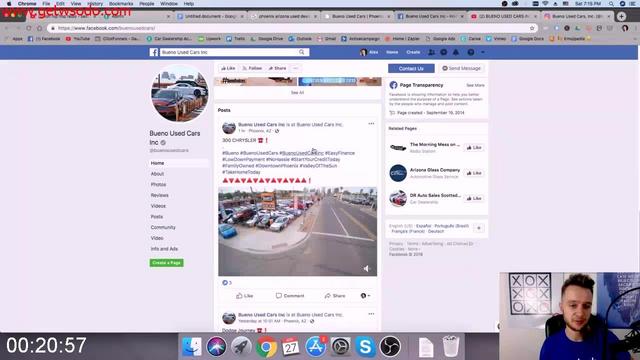This screenshot has width=640, height=360.
Task: Click the green Create a Page button
Action: click(x=167, y=263)
